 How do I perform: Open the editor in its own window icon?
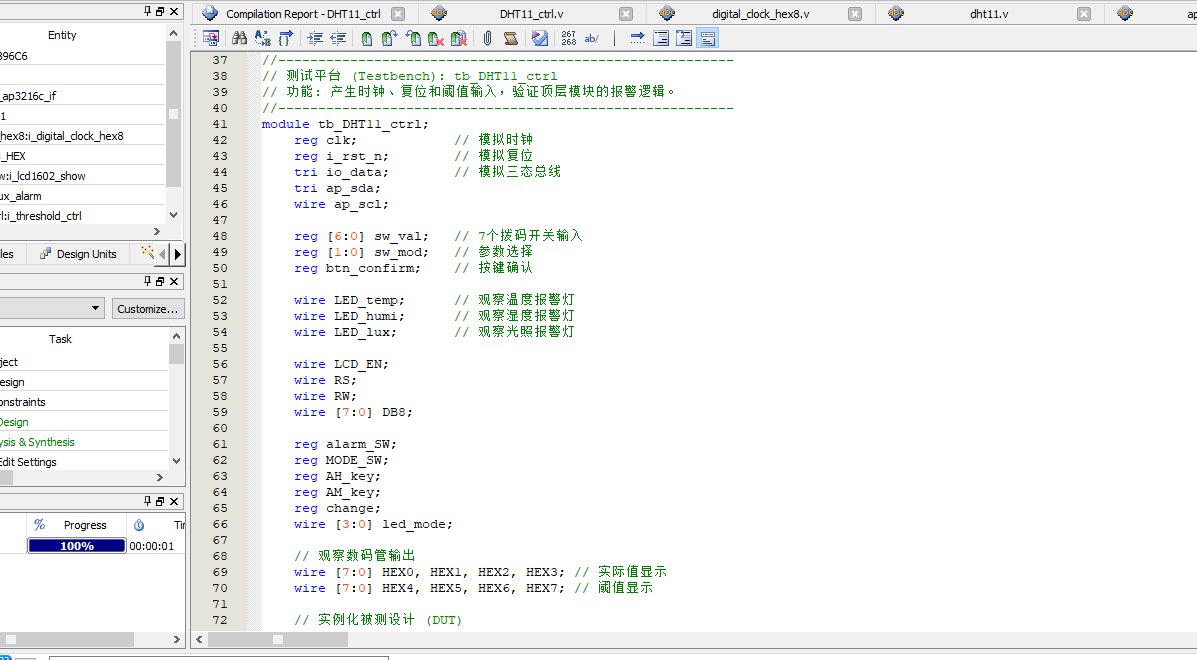tap(211, 38)
